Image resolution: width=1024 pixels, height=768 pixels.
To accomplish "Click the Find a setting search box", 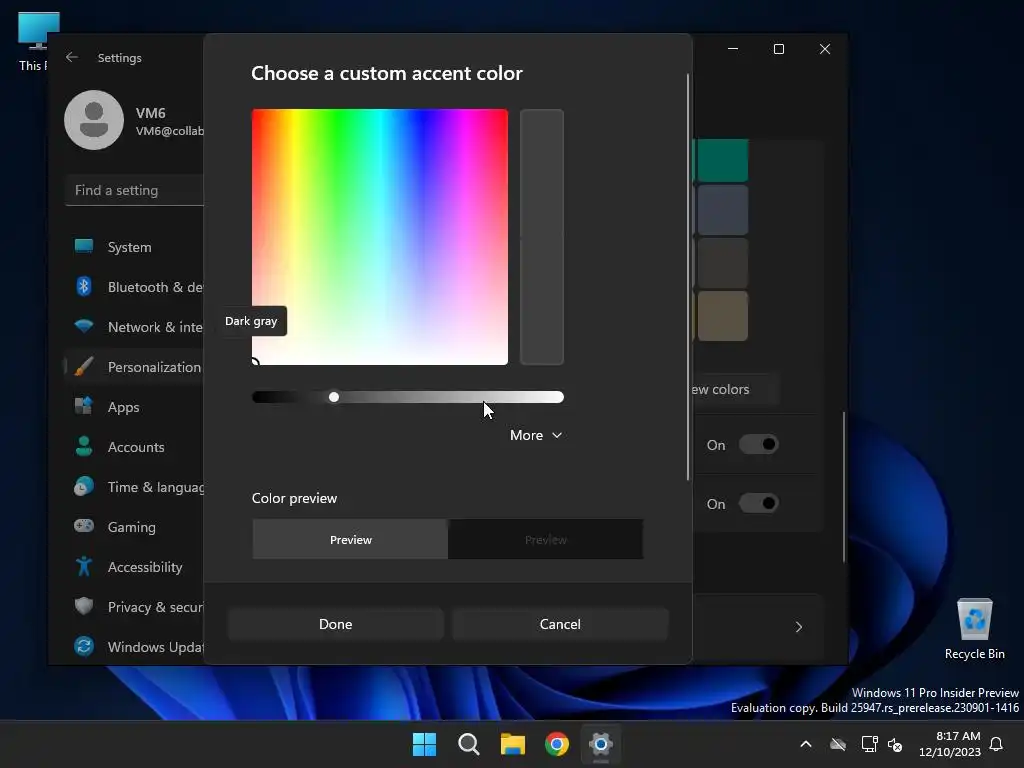I will click(135, 190).
